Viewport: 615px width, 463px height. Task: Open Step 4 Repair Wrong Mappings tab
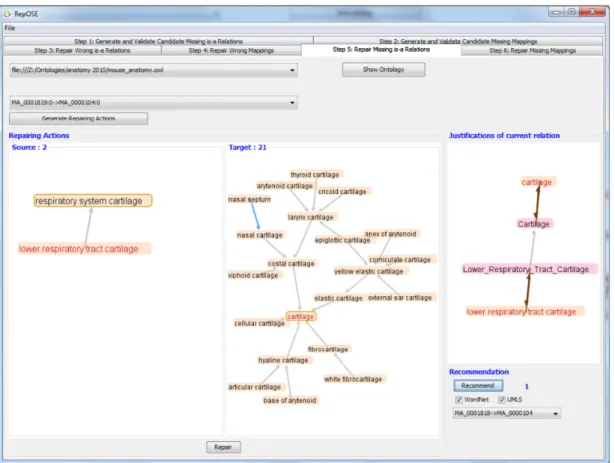231,51
